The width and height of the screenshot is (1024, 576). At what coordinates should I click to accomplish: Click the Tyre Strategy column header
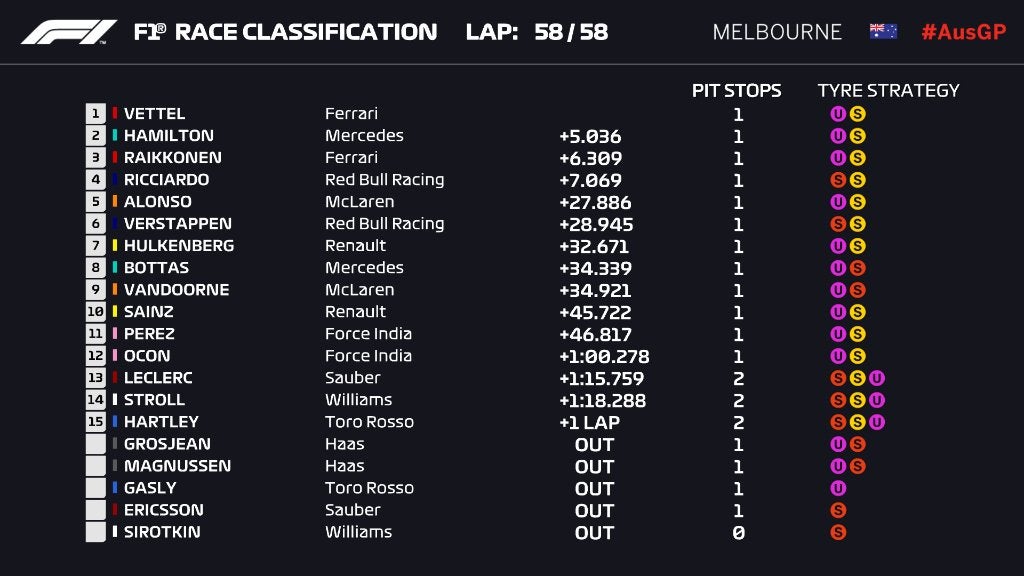click(888, 90)
